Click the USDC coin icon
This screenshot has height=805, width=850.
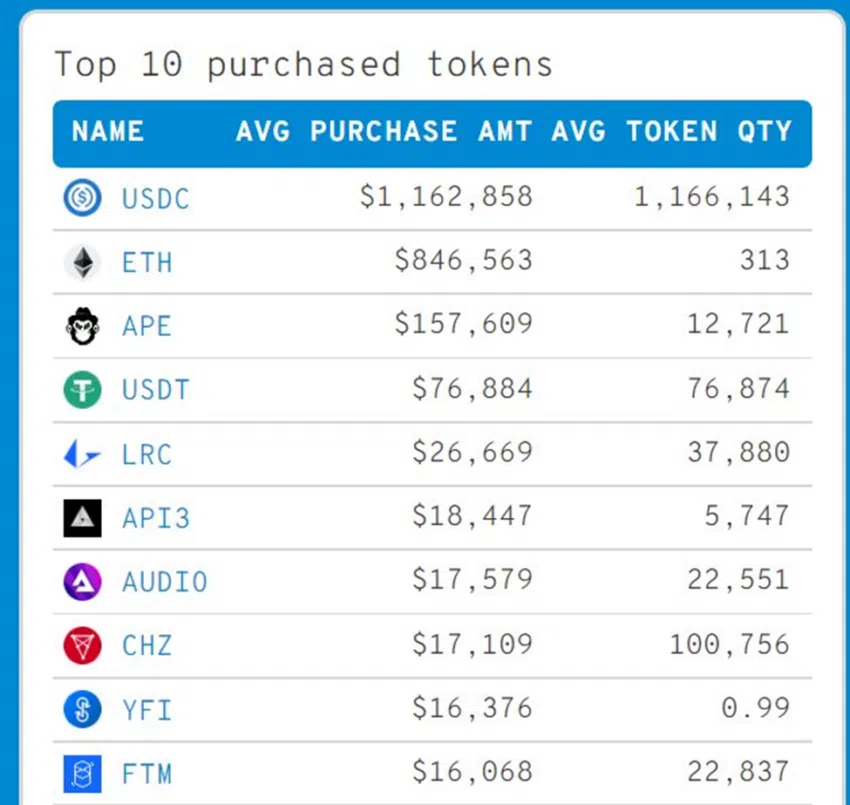pyautogui.click(x=82, y=198)
